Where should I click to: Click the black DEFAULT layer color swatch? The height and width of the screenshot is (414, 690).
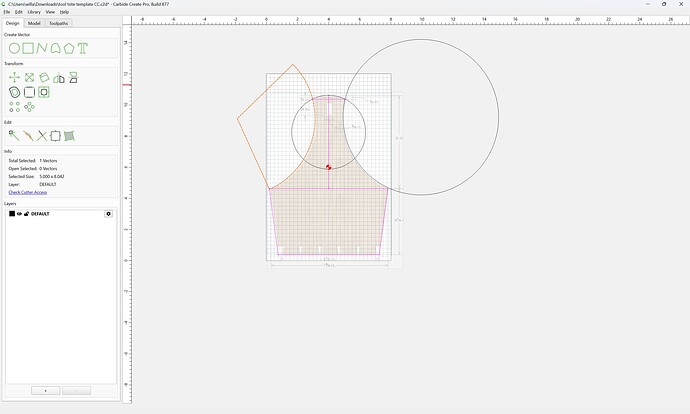tap(12, 214)
